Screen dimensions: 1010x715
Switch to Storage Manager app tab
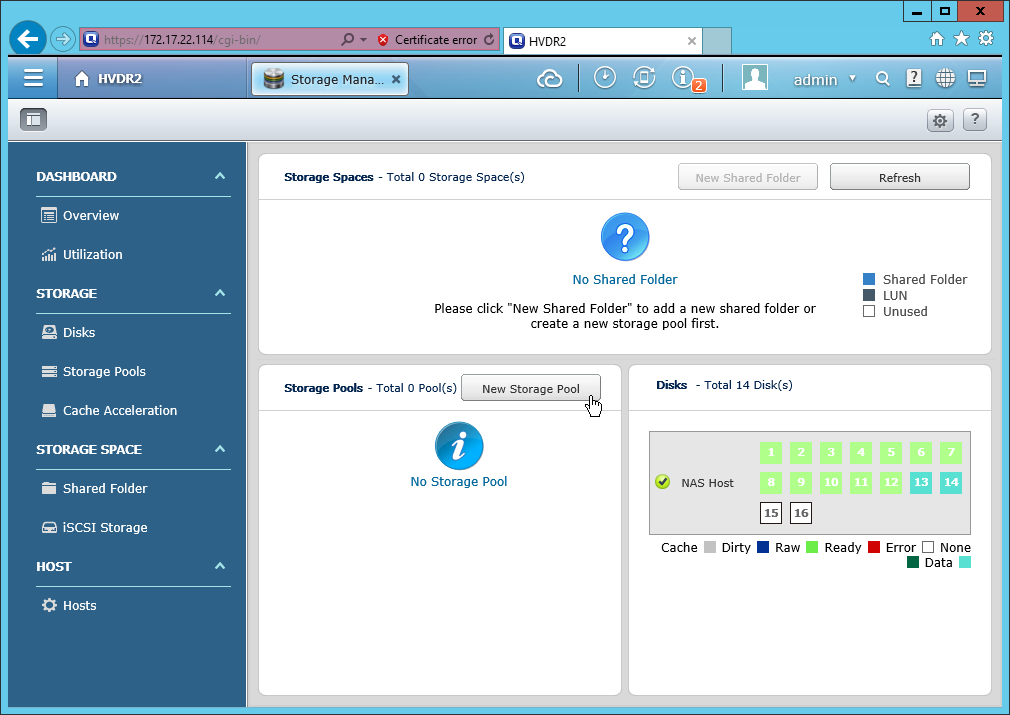[329, 79]
